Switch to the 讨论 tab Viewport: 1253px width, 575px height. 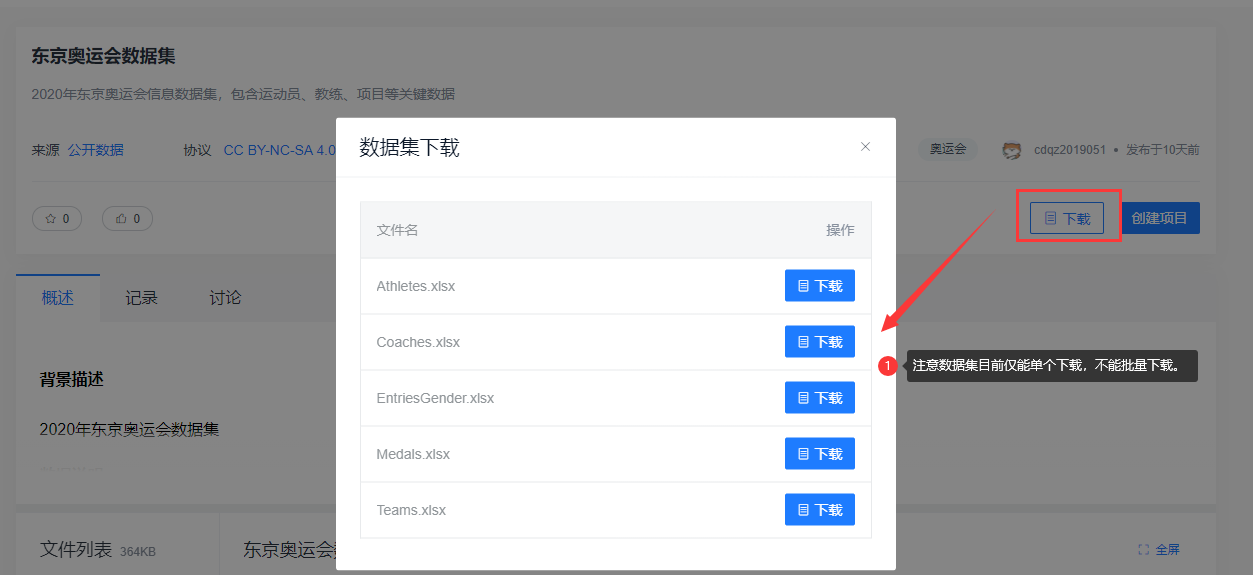pos(225,298)
